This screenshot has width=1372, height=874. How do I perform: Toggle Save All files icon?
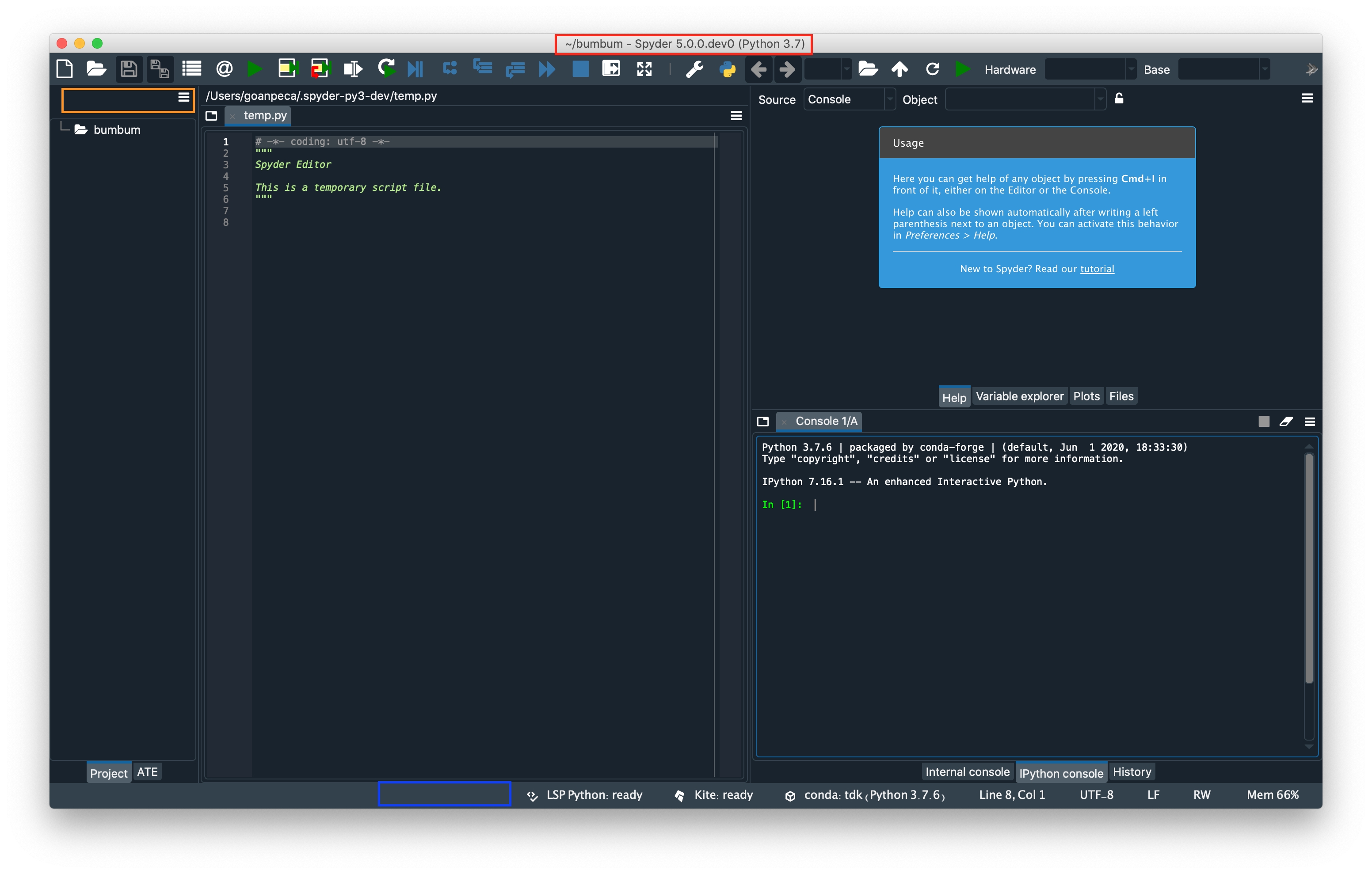pyautogui.click(x=159, y=68)
